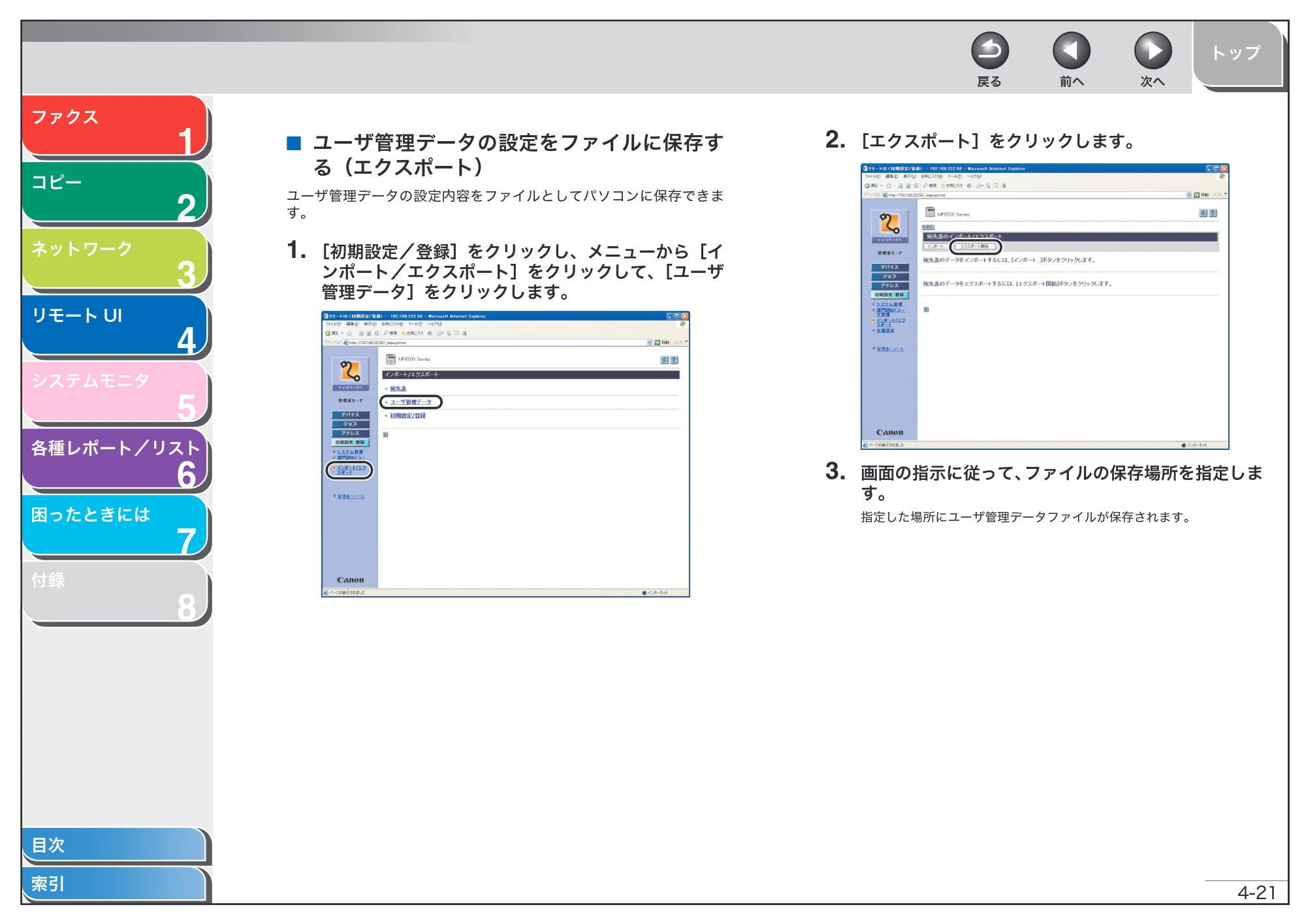Click the エクスポート開始 button in step 2 screenshot
This screenshot has width=1306, height=924.
click(975, 246)
